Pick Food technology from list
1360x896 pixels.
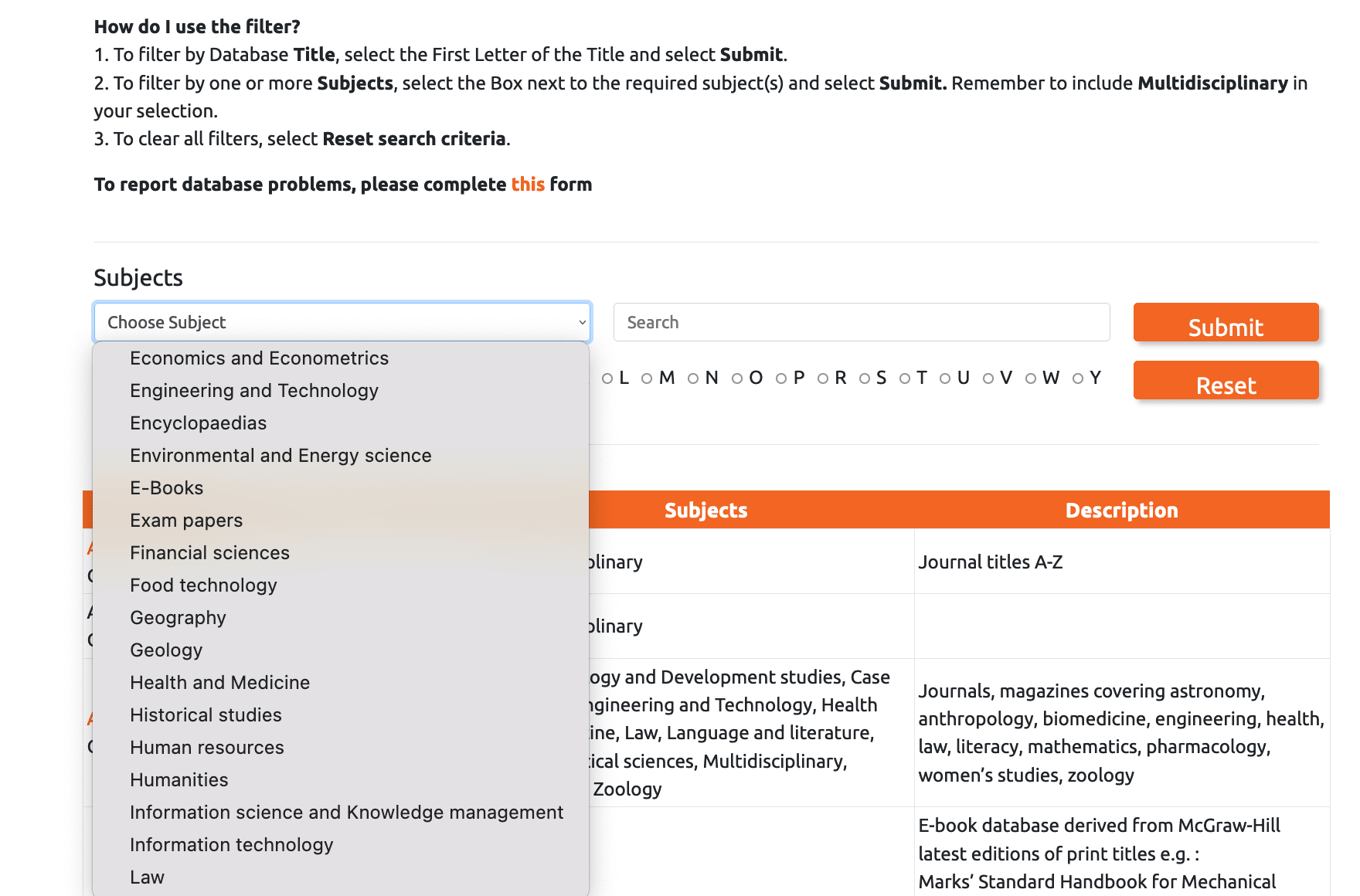(341, 585)
